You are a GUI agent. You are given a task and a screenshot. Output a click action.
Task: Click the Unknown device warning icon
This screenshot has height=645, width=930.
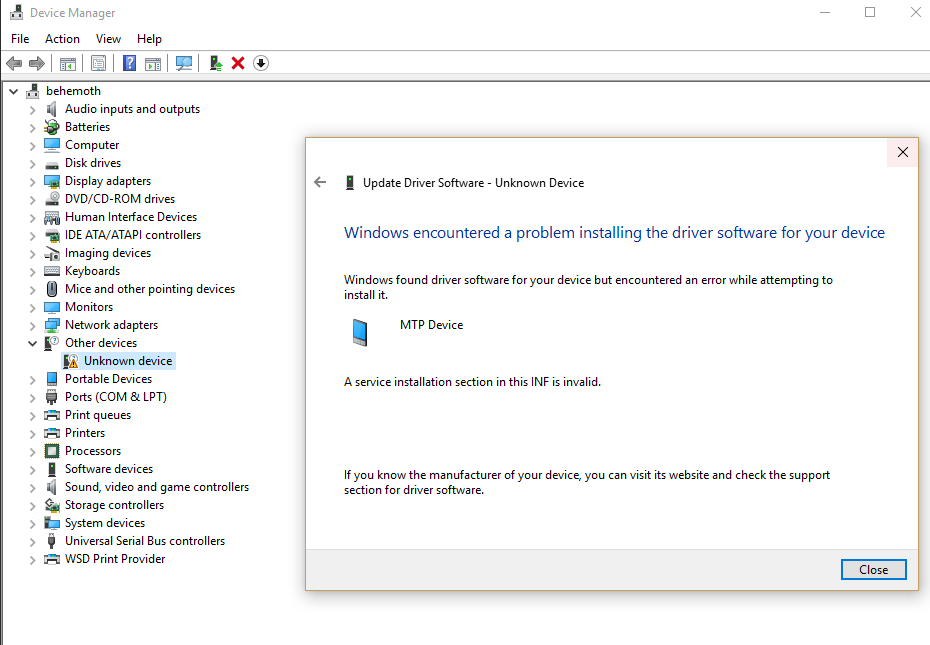71,361
